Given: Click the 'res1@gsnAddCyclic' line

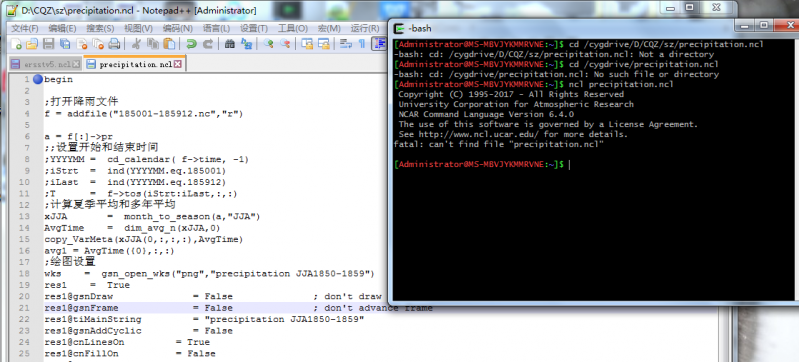Looking at the screenshot, I should pos(138,331).
